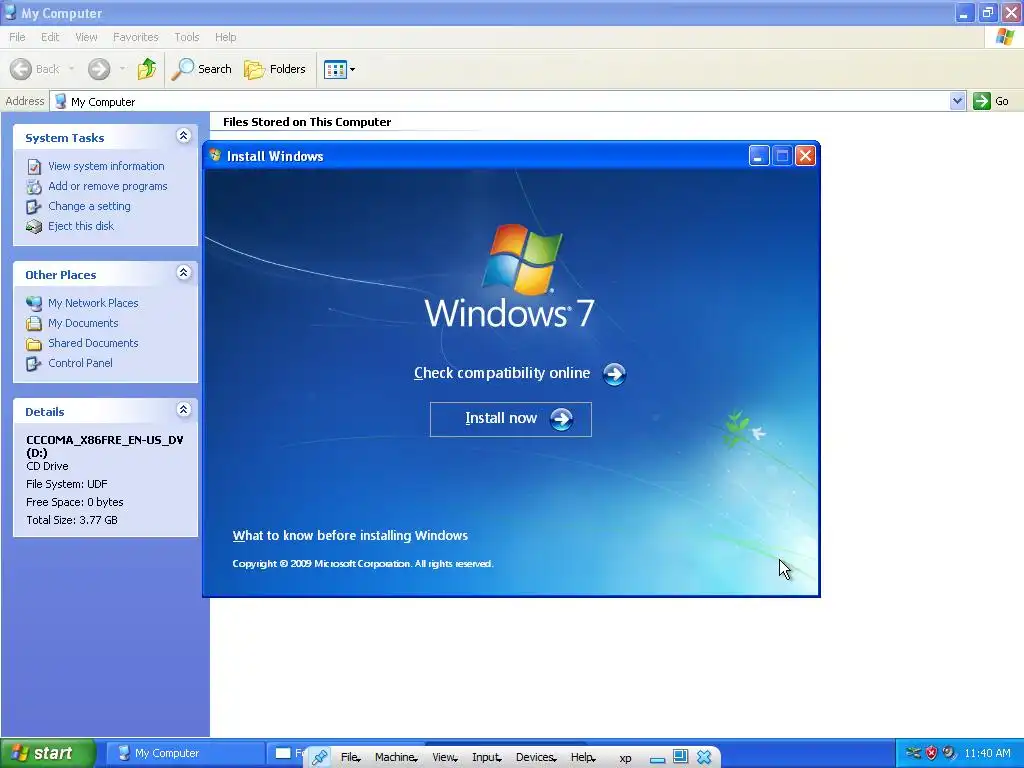Click the Eject this disk drive icon
This screenshot has width=1024, height=768.
(x=34, y=227)
